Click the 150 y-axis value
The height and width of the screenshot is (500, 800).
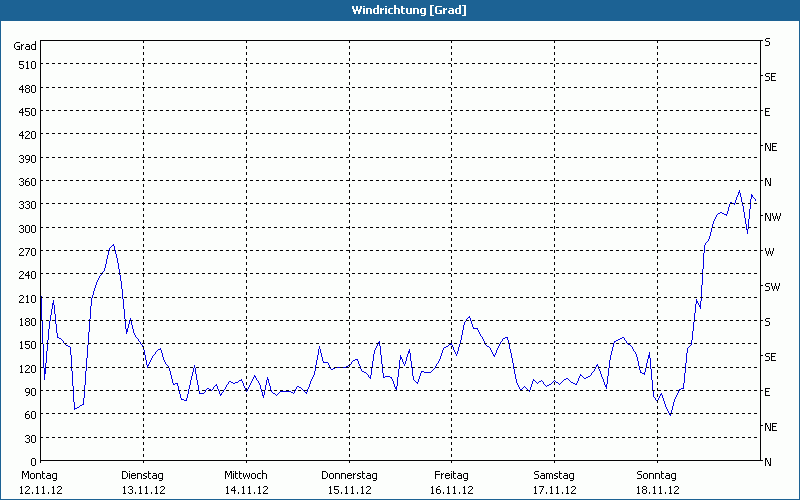28,345
